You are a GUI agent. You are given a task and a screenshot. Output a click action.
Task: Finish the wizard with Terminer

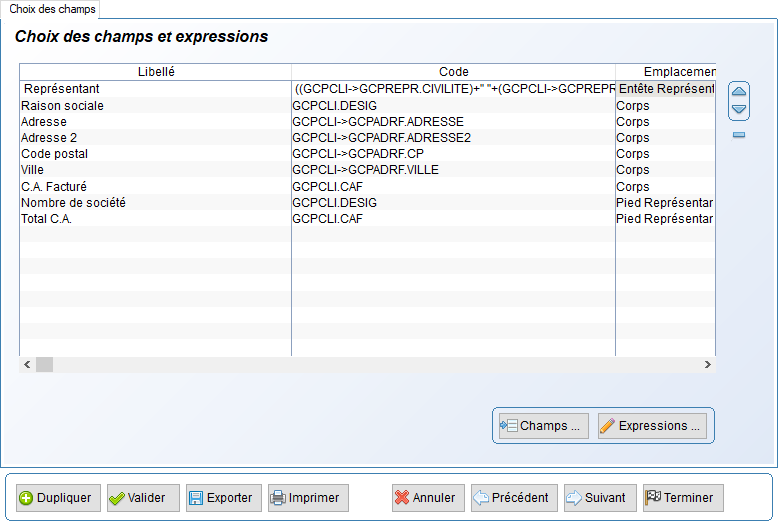(683, 498)
